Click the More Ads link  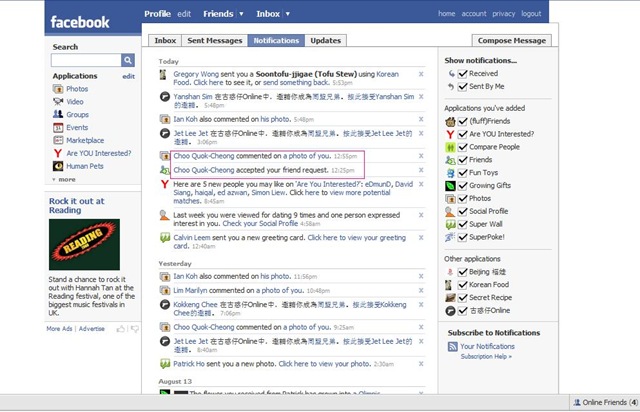point(59,329)
